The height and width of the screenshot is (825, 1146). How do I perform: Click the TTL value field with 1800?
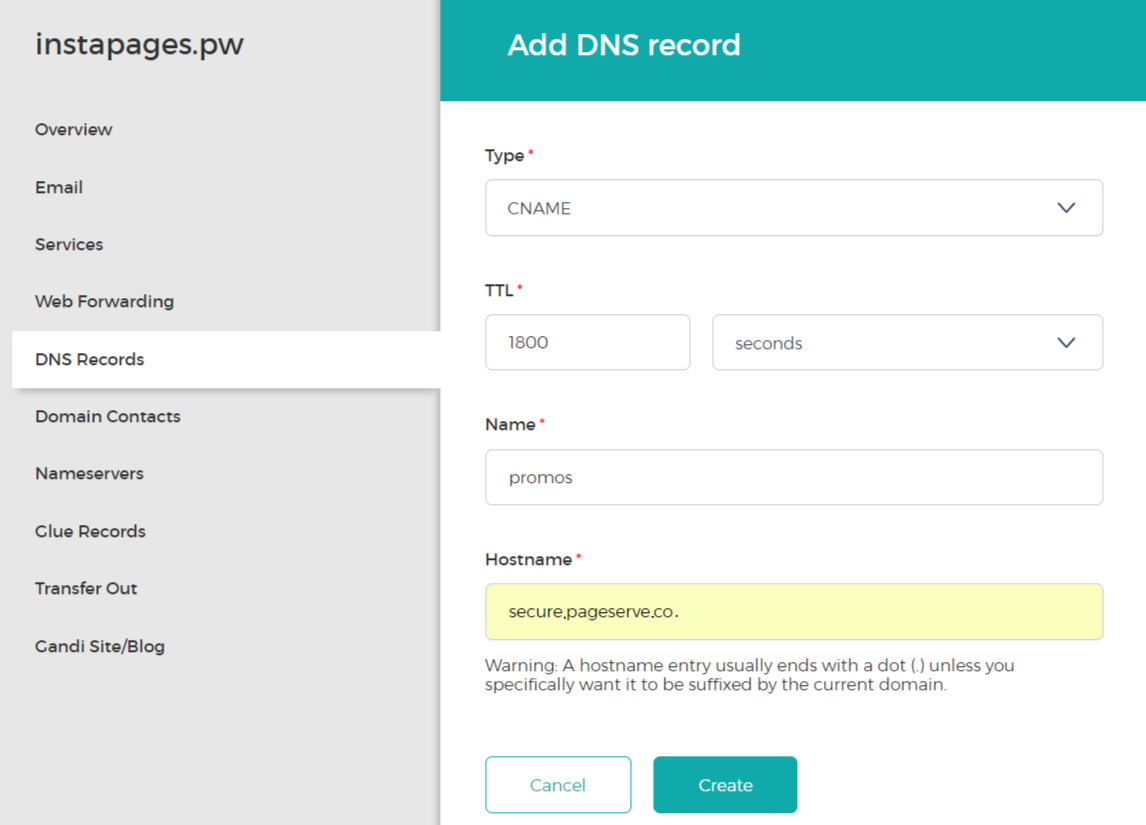click(x=587, y=343)
